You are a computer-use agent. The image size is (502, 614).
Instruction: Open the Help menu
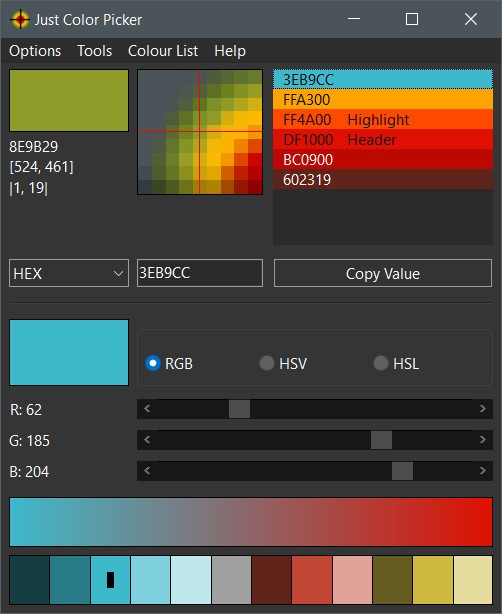[x=230, y=51]
